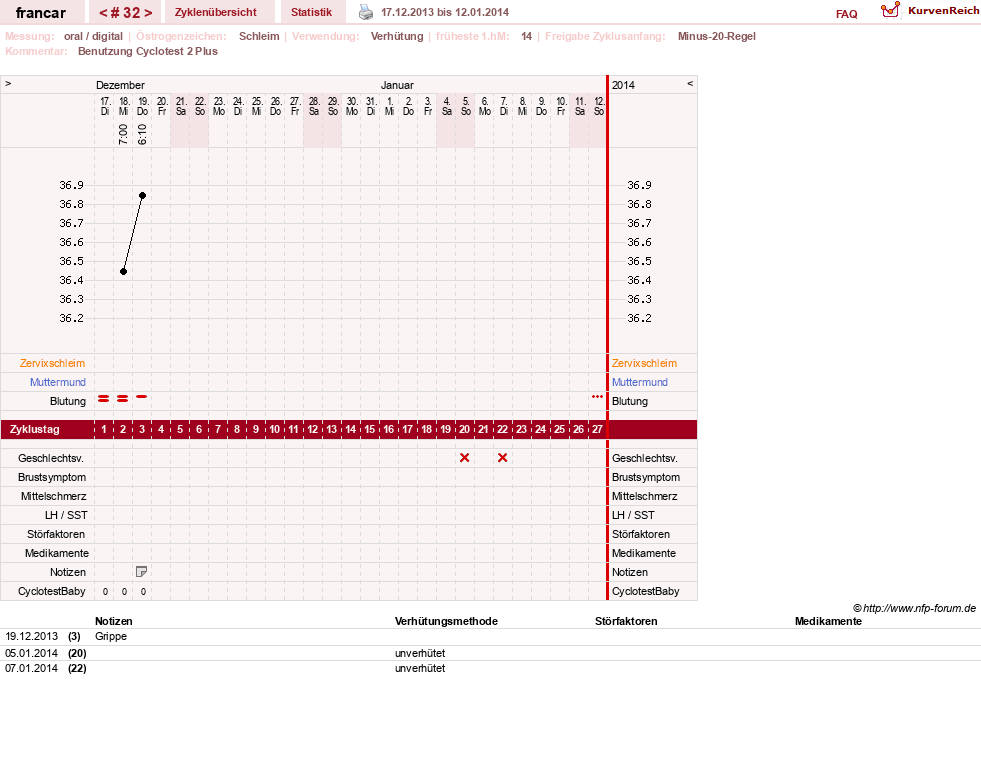Click the temperature point at 36.4

click(123, 271)
